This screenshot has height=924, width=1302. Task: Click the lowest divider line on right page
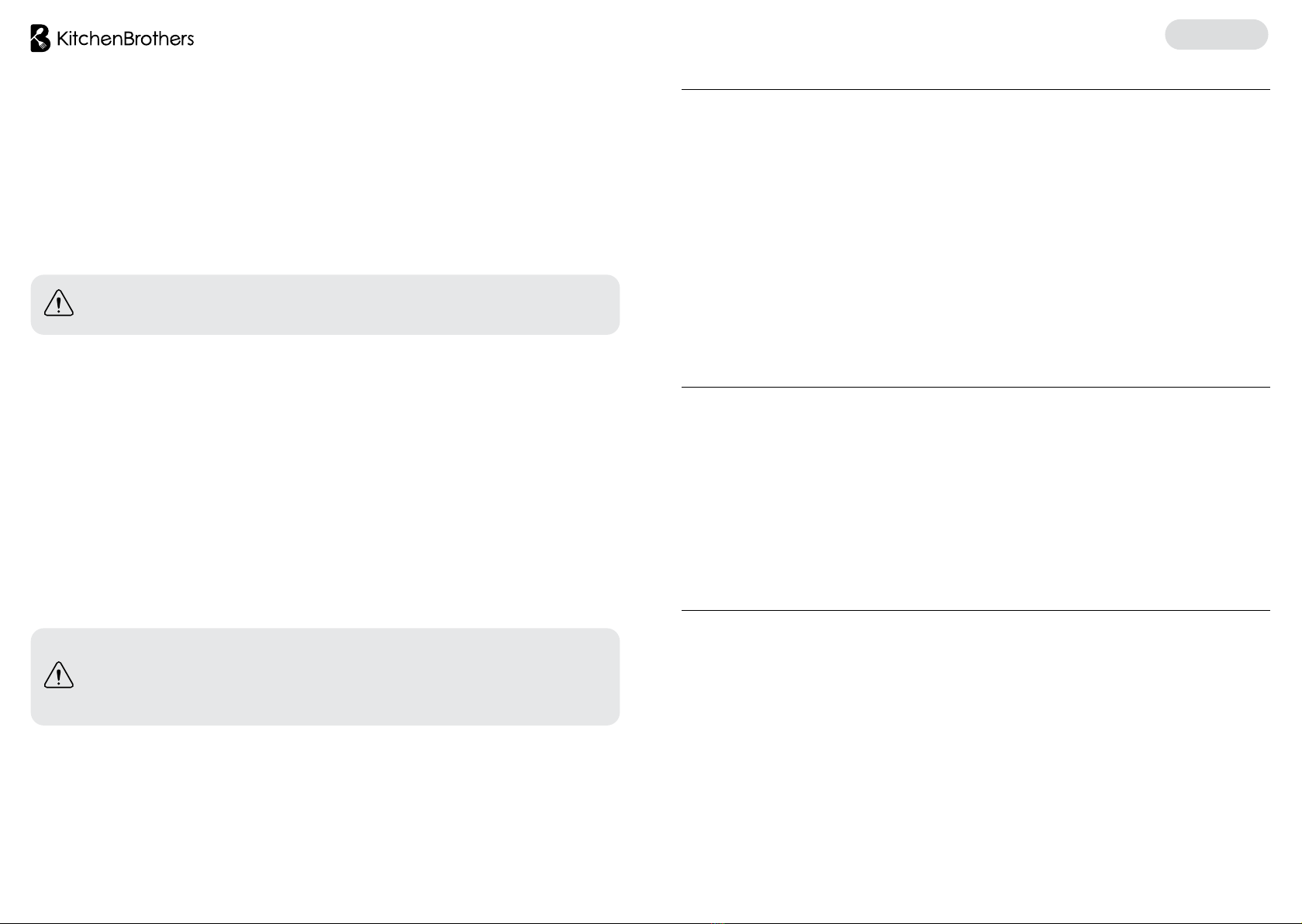click(x=976, y=610)
